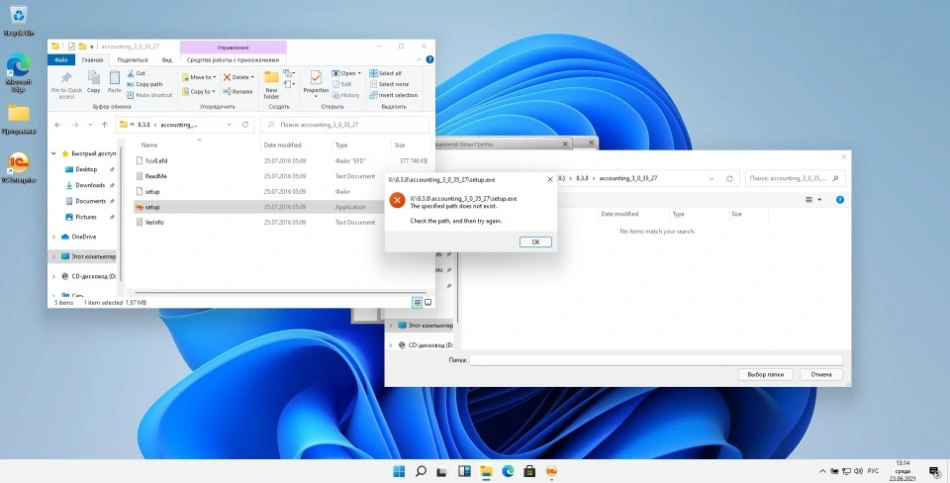Click the Cut scissors icon
950x483 pixels.
[x=129, y=74]
